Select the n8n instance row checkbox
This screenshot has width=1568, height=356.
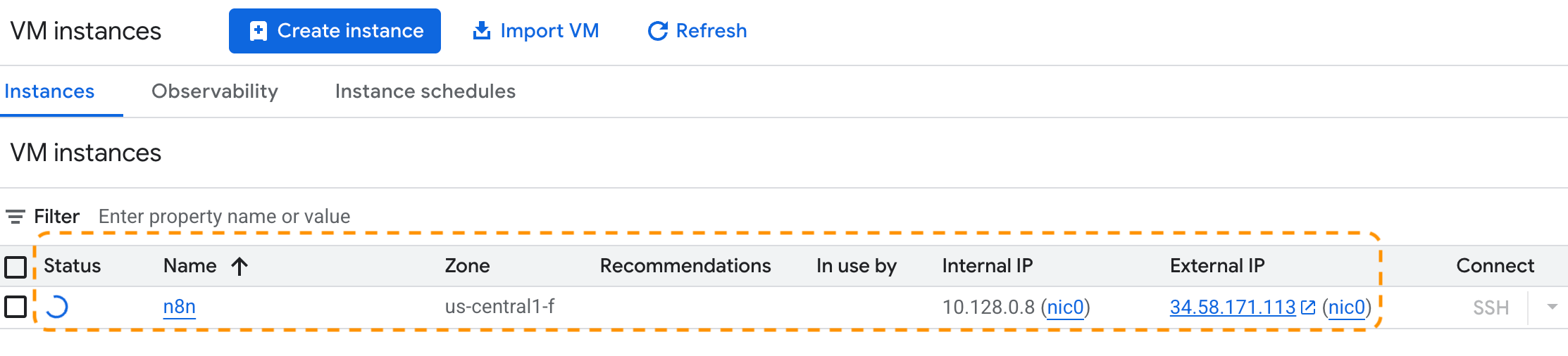(x=15, y=307)
